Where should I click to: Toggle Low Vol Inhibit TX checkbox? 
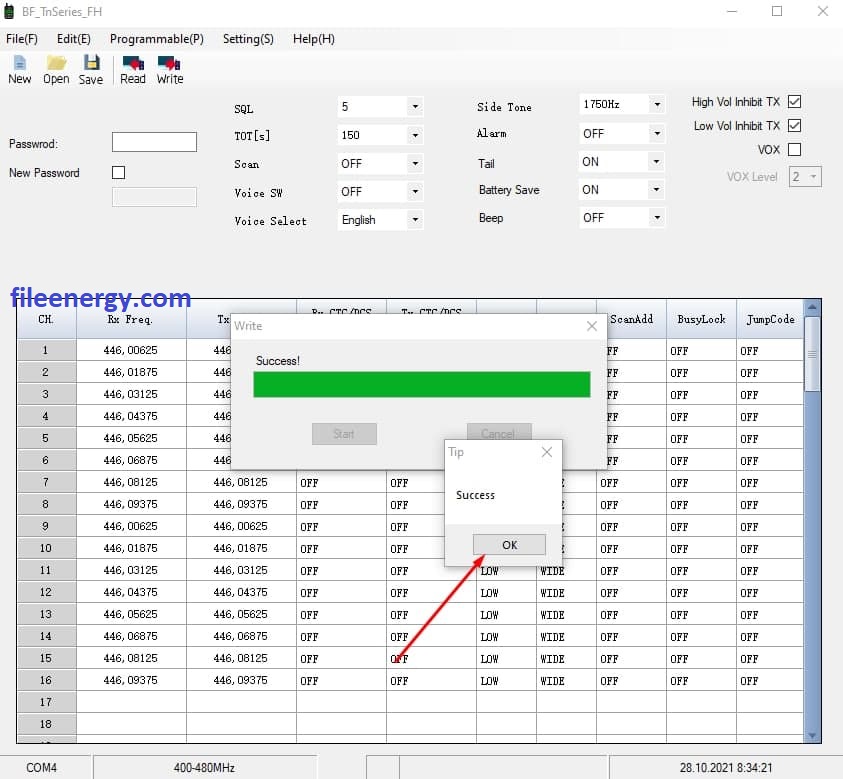pos(794,125)
